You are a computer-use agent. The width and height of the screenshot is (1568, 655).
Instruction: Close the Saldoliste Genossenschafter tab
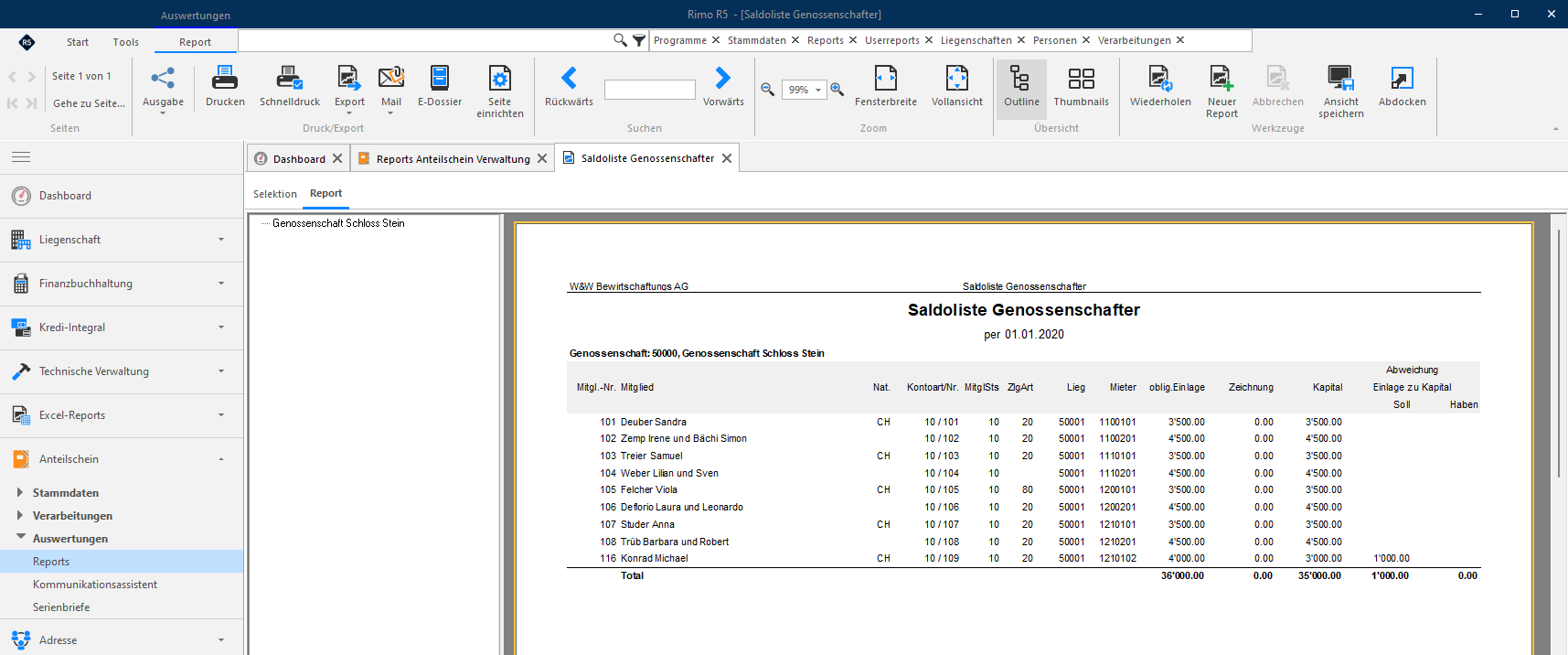(727, 158)
